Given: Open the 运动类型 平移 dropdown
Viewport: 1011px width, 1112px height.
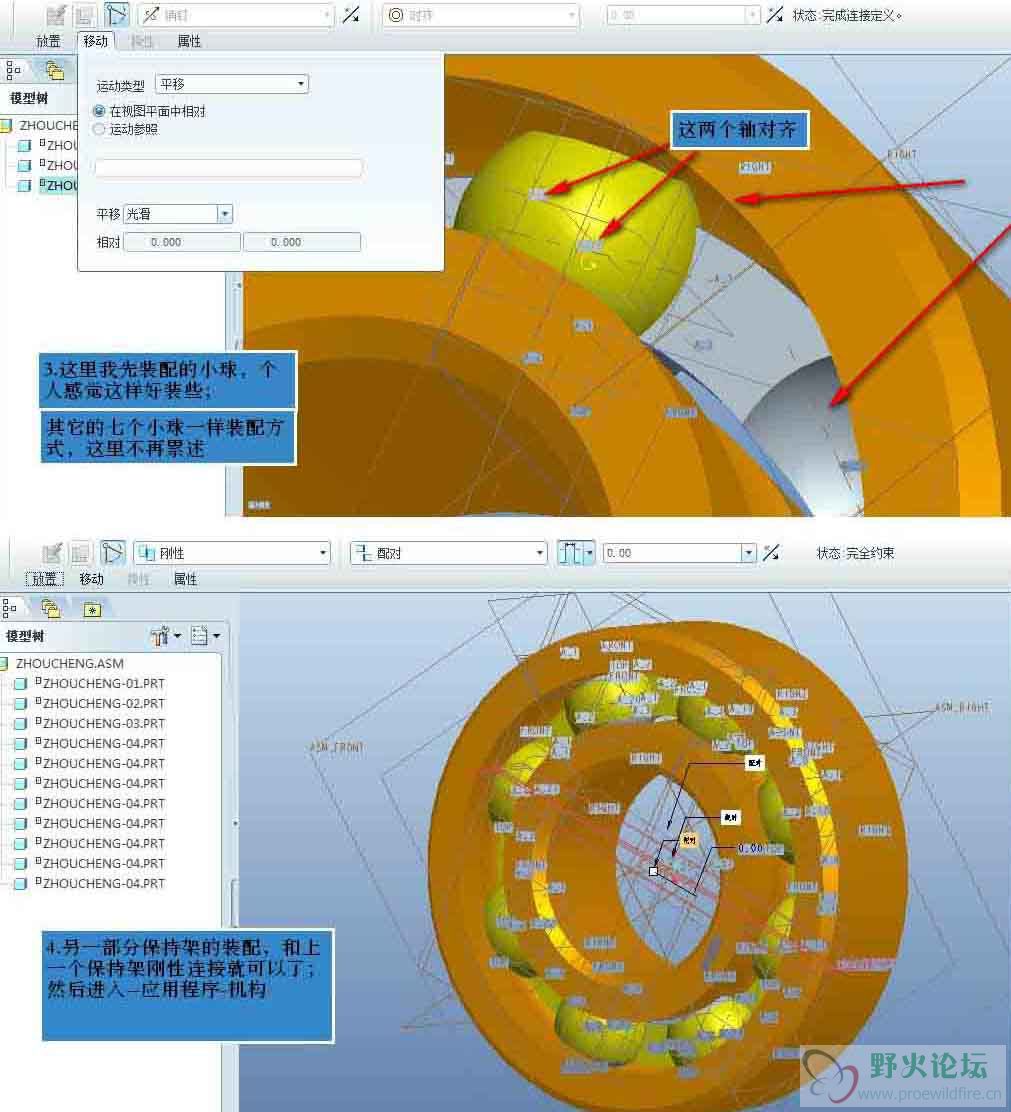Looking at the screenshot, I should pyautogui.click(x=232, y=84).
